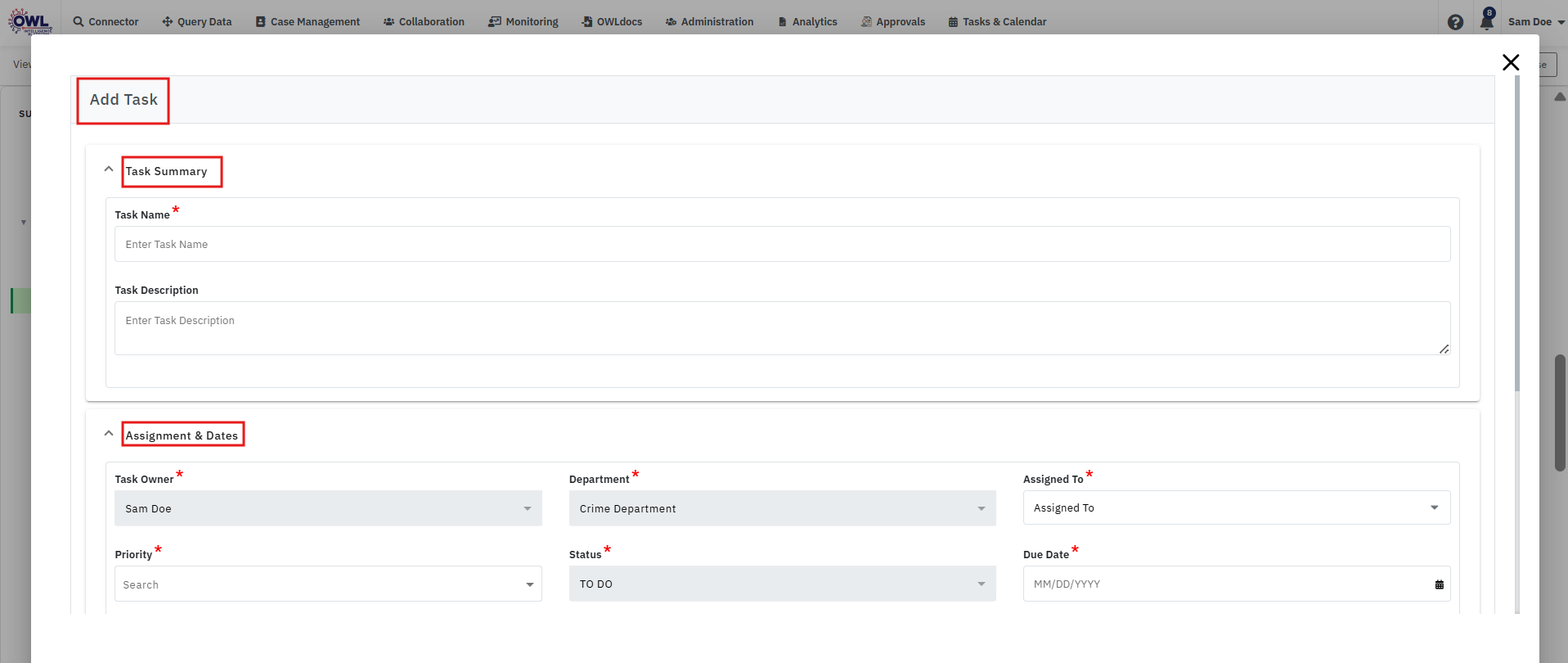Click the page scrollbar behind the dialog
The height and width of the screenshot is (663, 1568).
[x=1560, y=413]
